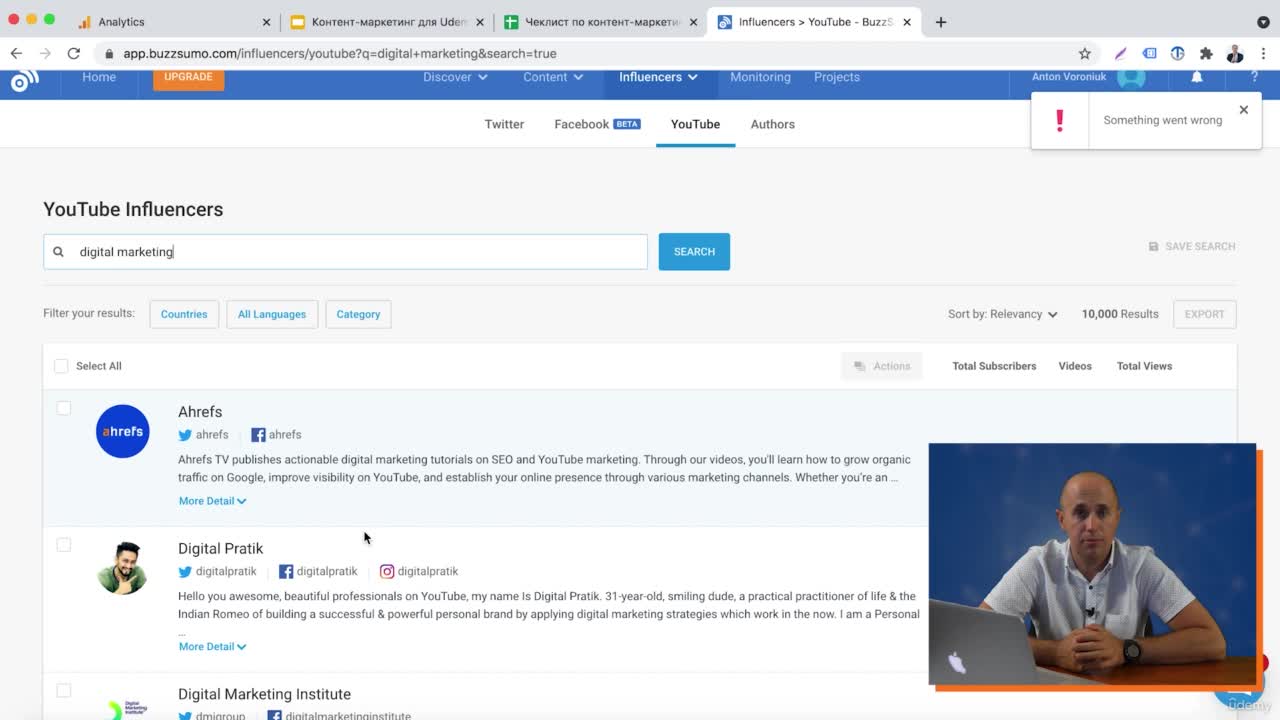
Task: Sort by Total Views column
Action: tap(1144, 366)
